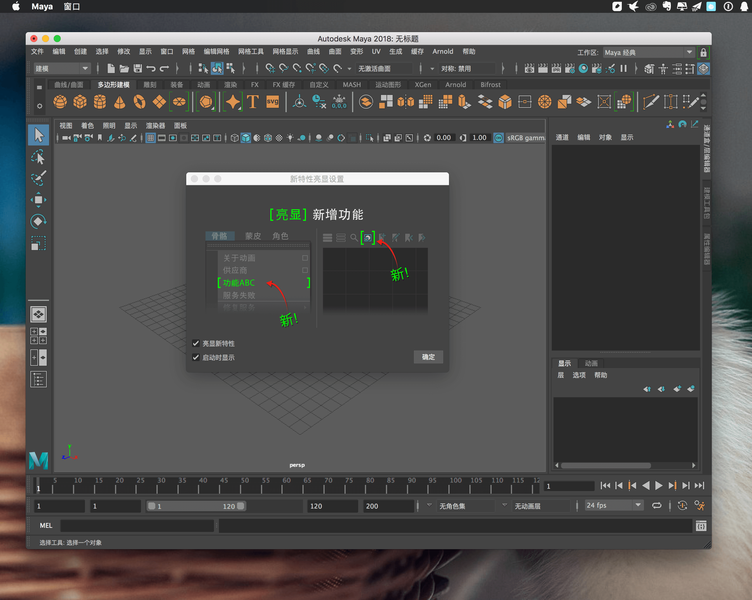The height and width of the screenshot is (600, 752).
Task: Open the Arnold menu in menu bar
Action: 443,51
